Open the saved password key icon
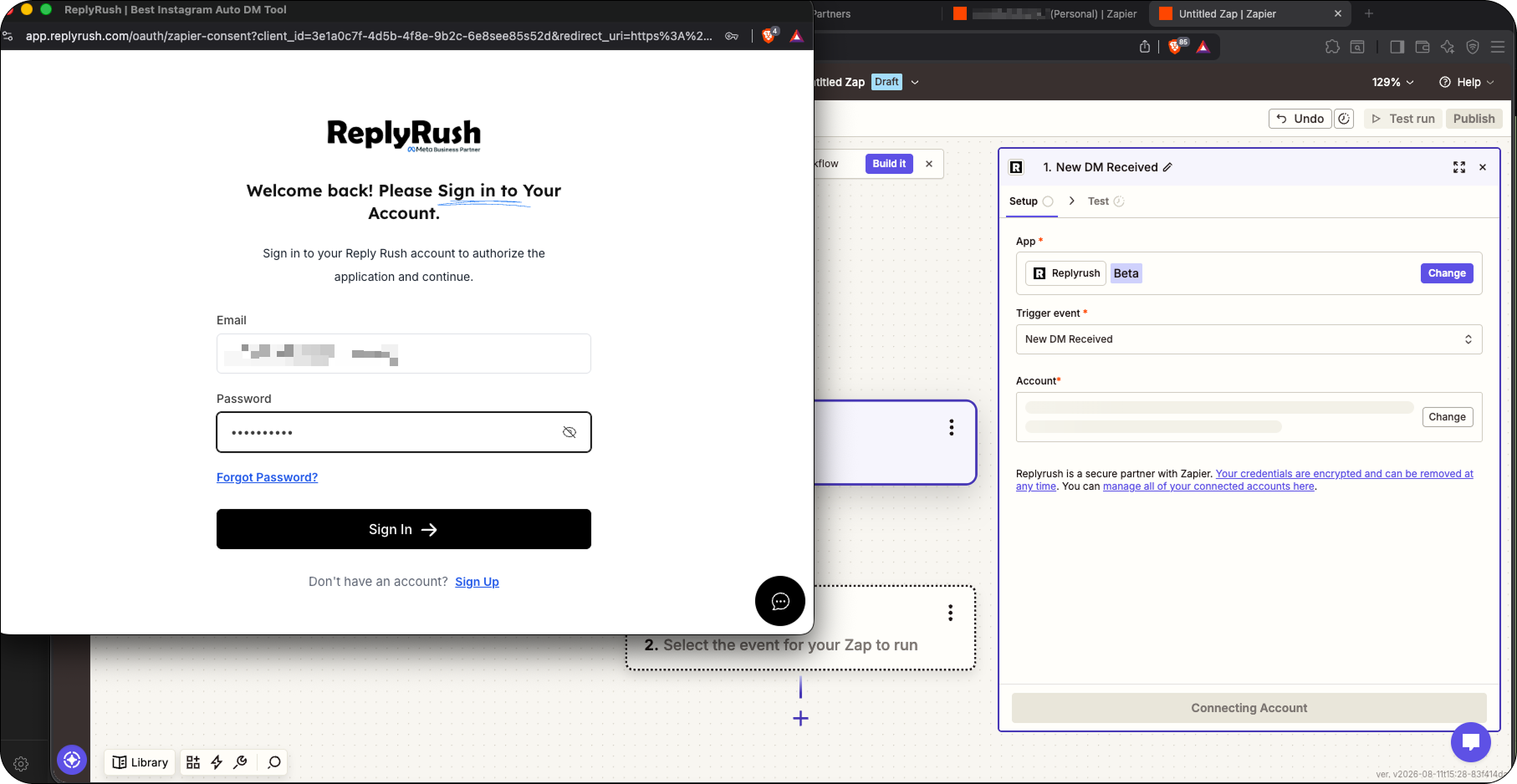1517x784 pixels. [x=732, y=36]
